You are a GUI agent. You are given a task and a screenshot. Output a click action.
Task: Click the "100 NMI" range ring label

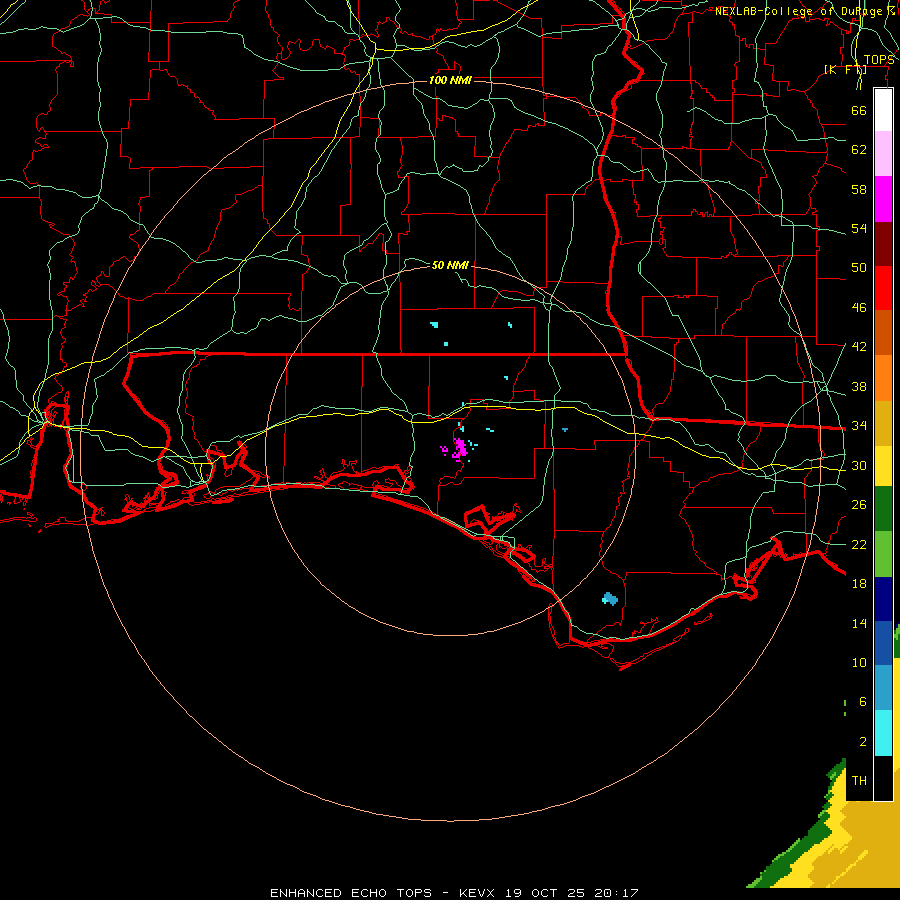pyautogui.click(x=450, y=80)
